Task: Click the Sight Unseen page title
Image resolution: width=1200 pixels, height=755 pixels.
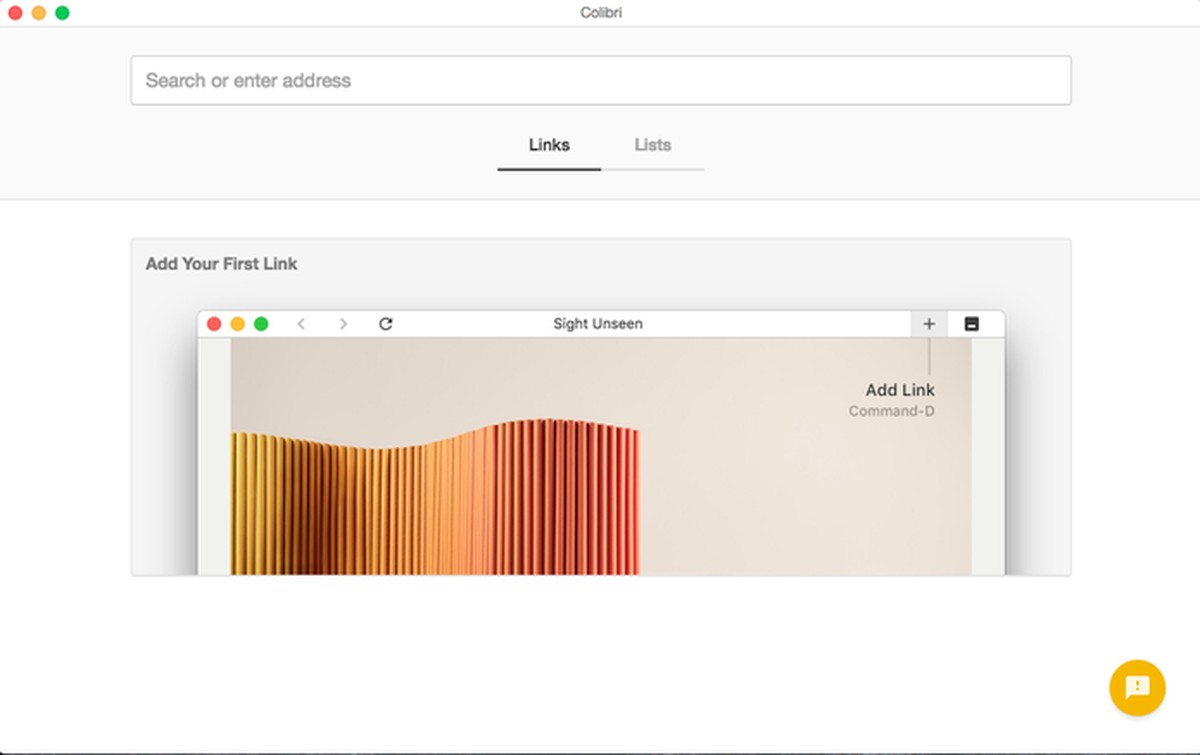Action: pos(598,324)
